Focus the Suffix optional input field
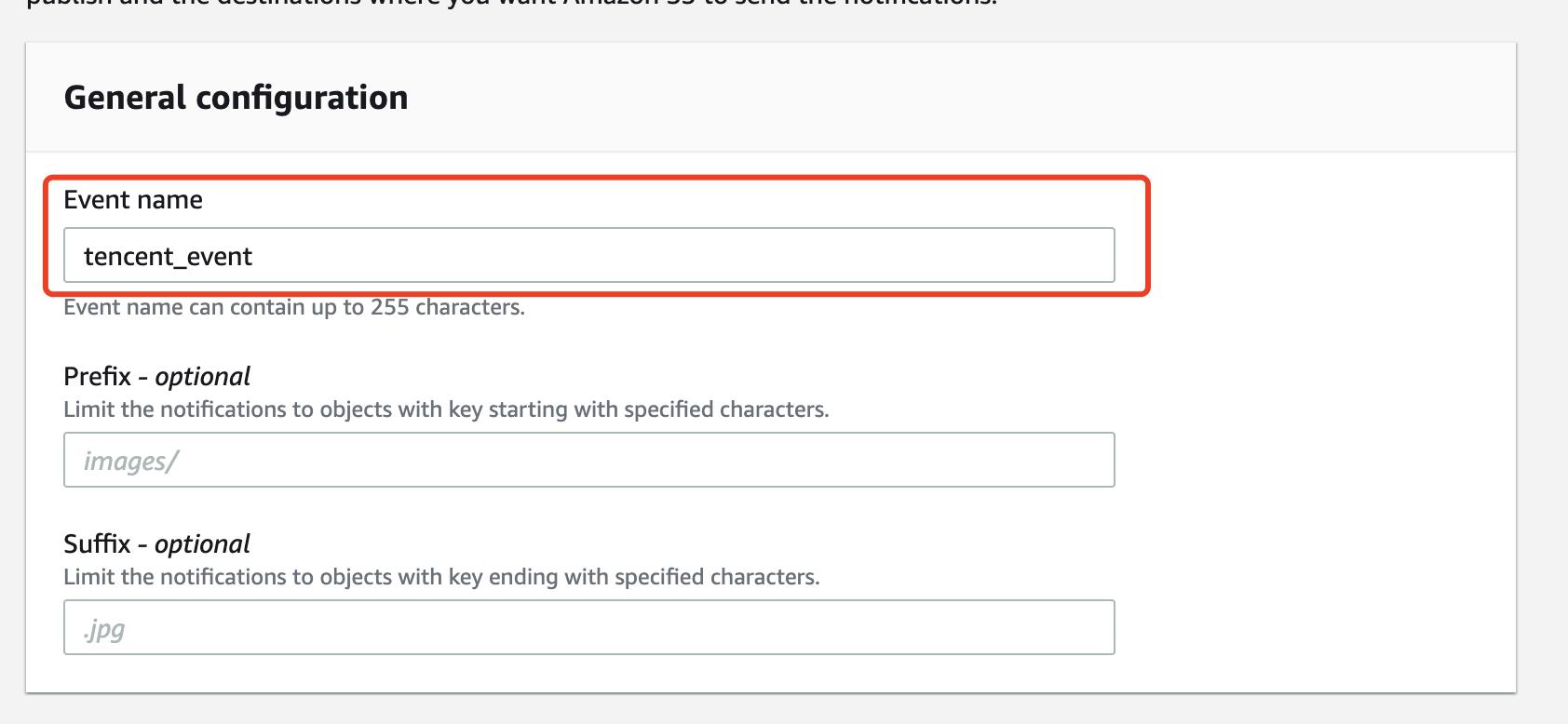The width and height of the screenshot is (1568, 724). click(588, 627)
